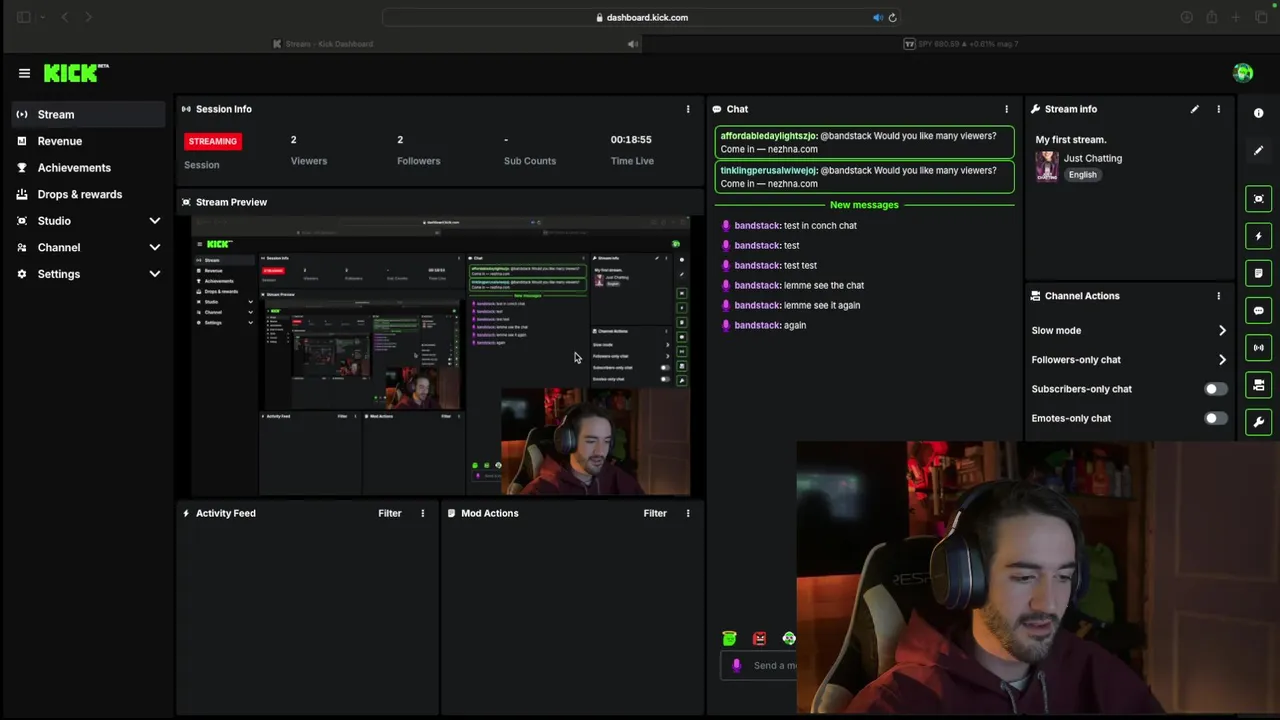Pick the red emote above message box

760,638
